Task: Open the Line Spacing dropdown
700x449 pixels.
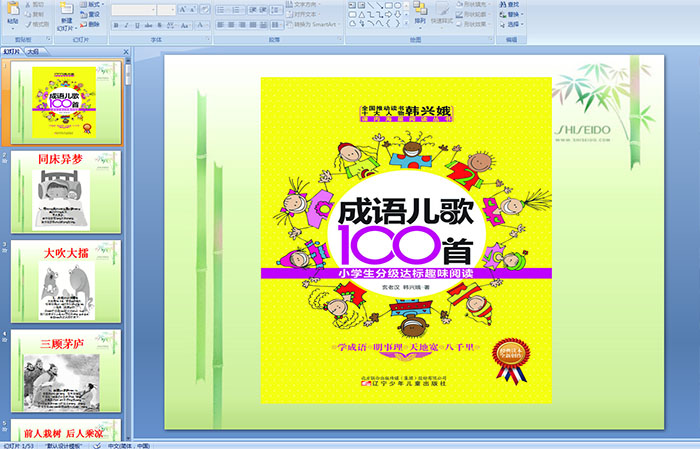Action: [276, 9]
